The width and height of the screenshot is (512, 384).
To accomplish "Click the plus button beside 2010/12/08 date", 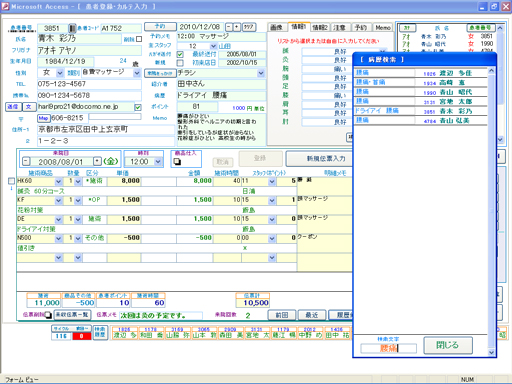I will pyautogui.click(x=237, y=27).
